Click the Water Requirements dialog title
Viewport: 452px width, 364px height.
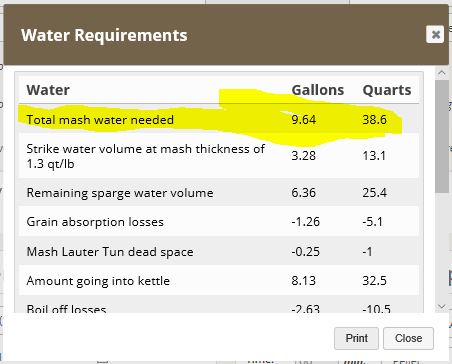pos(104,35)
